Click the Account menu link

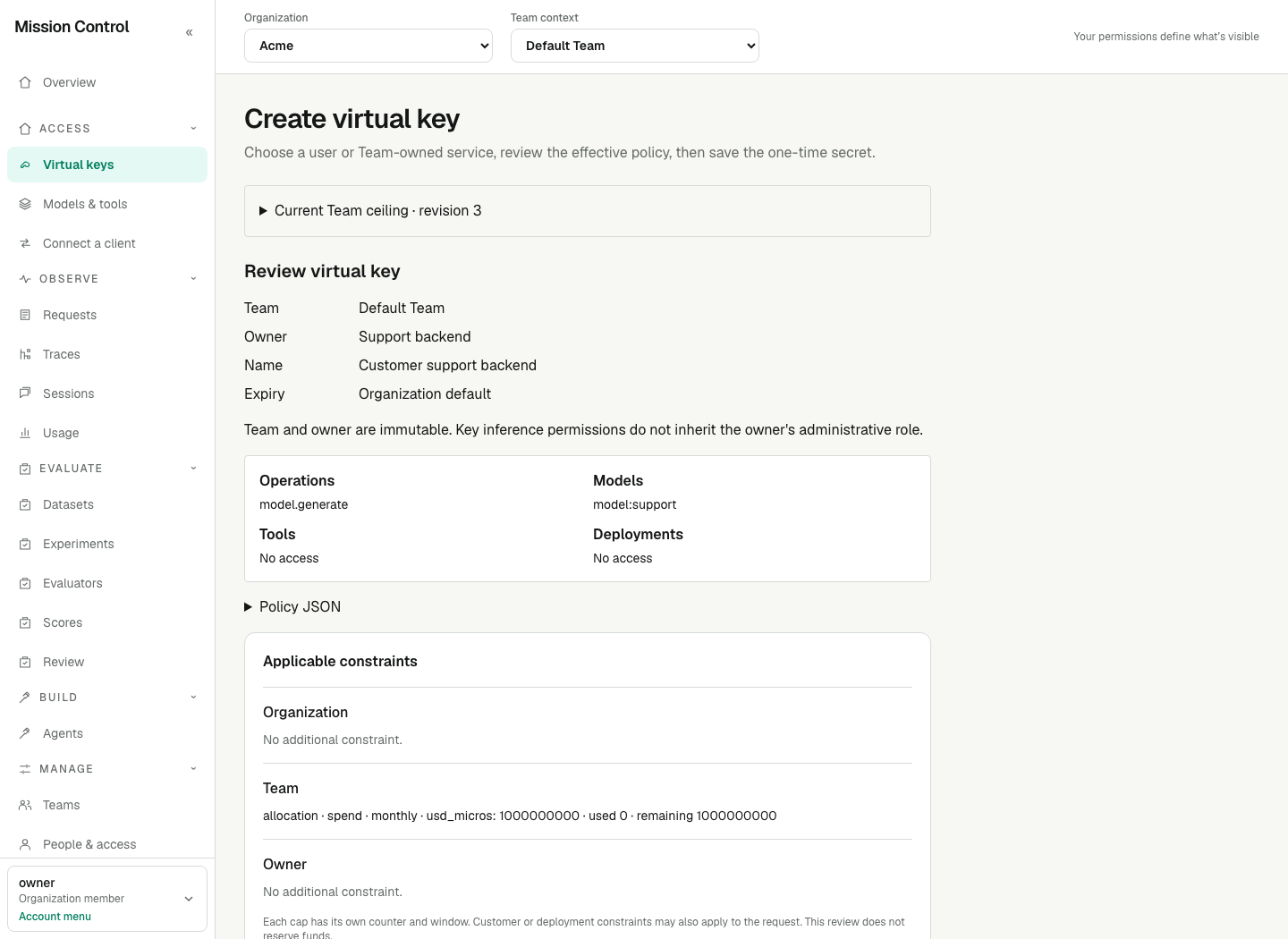[x=55, y=917]
